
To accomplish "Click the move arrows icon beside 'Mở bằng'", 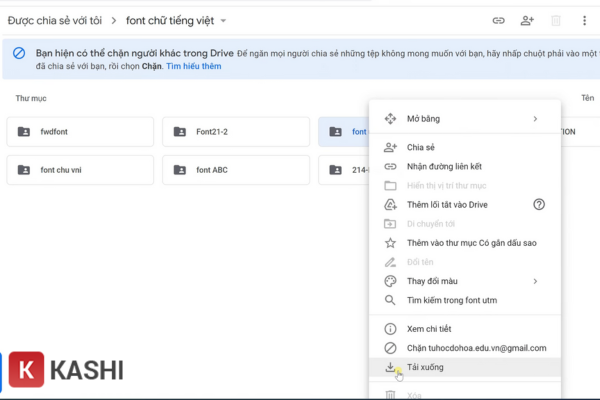I will (390, 119).
